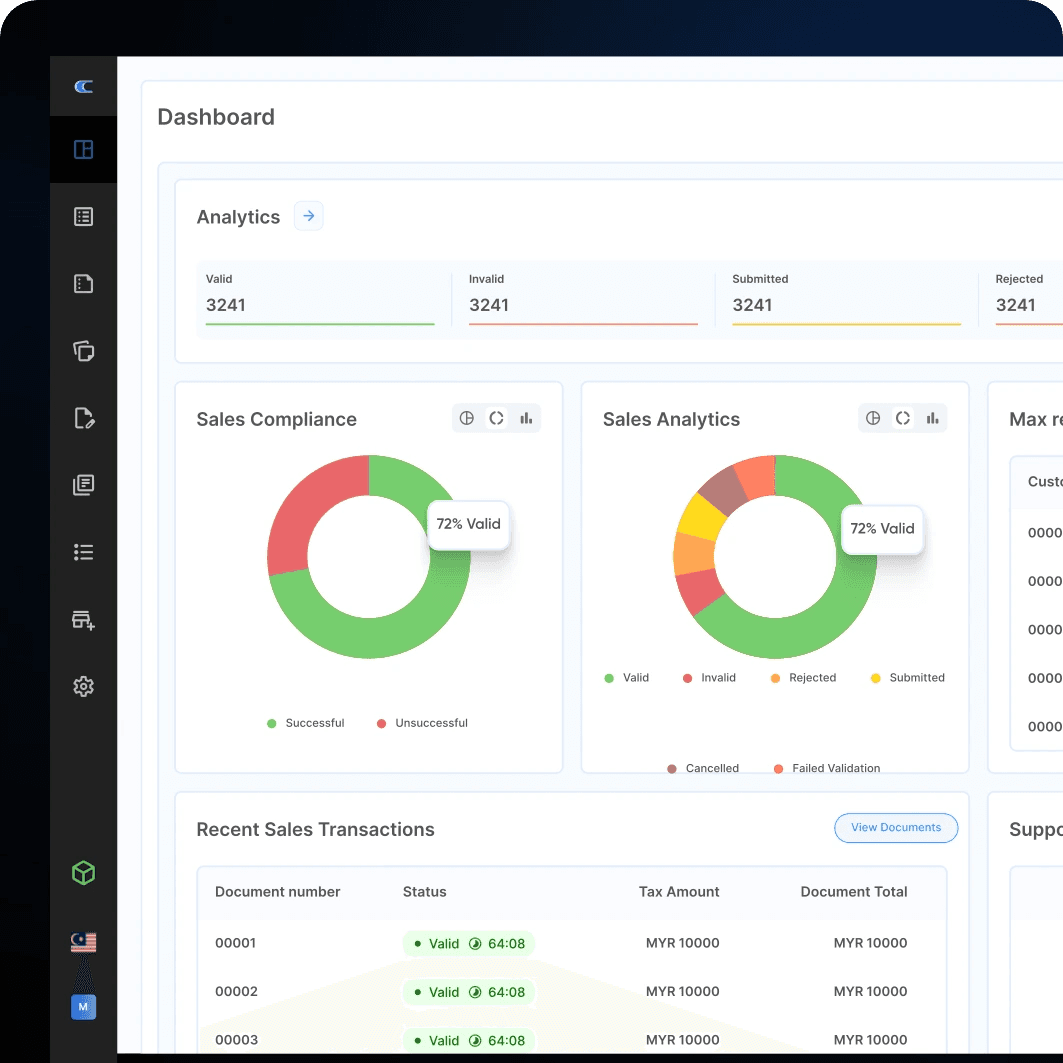Viewport: 1063px width, 1063px height.
Task: Select the document-edit icon in the sidebar
Action: click(84, 419)
